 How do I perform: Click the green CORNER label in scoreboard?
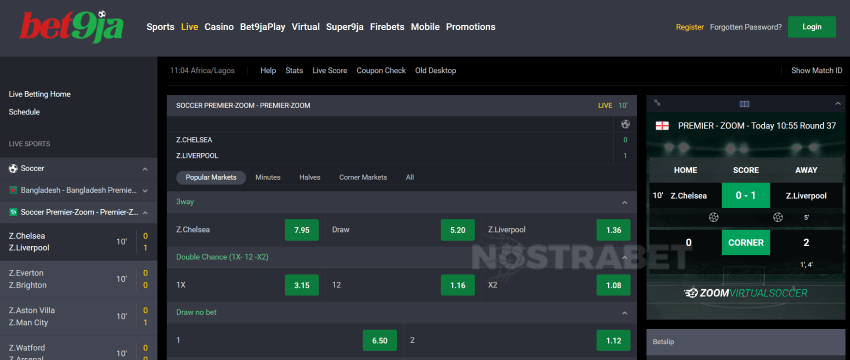(x=746, y=242)
